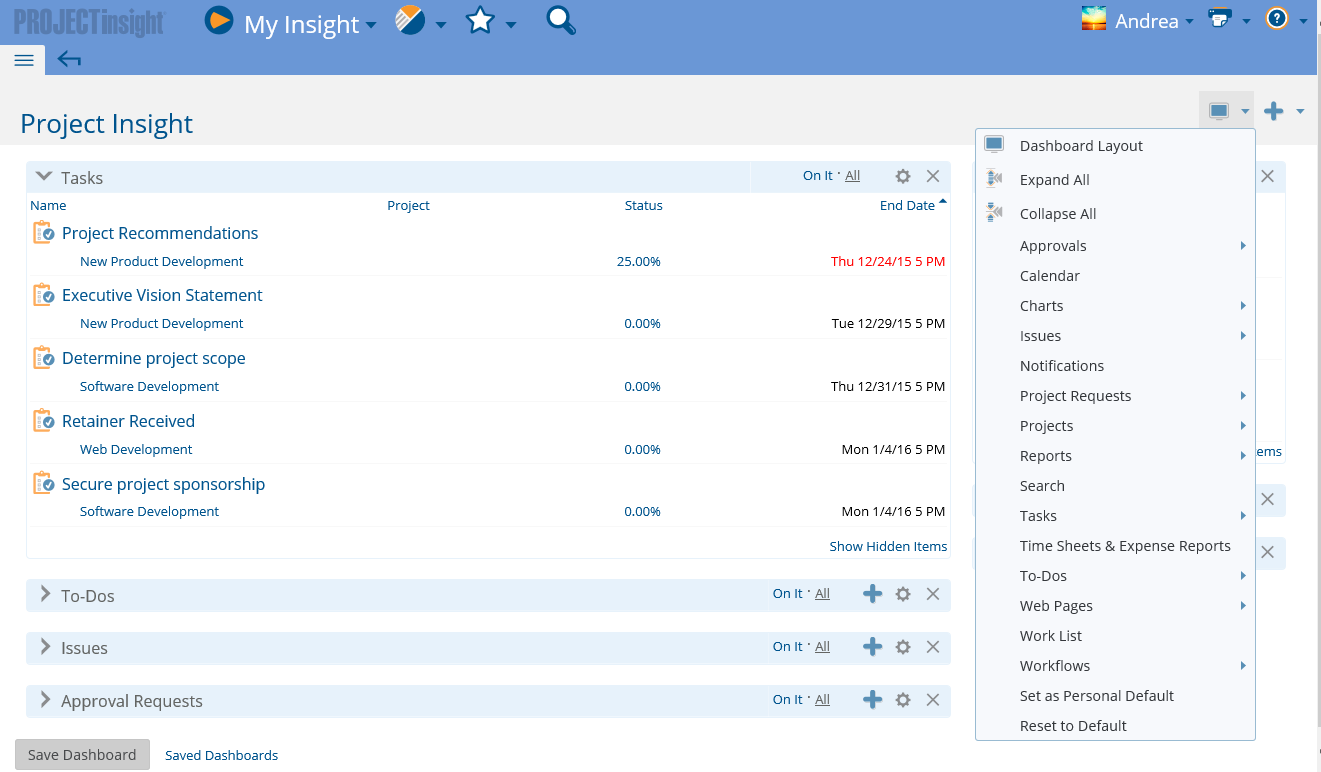
Task: Collapse the Tasks panel chevron
Action: click(x=44, y=176)
